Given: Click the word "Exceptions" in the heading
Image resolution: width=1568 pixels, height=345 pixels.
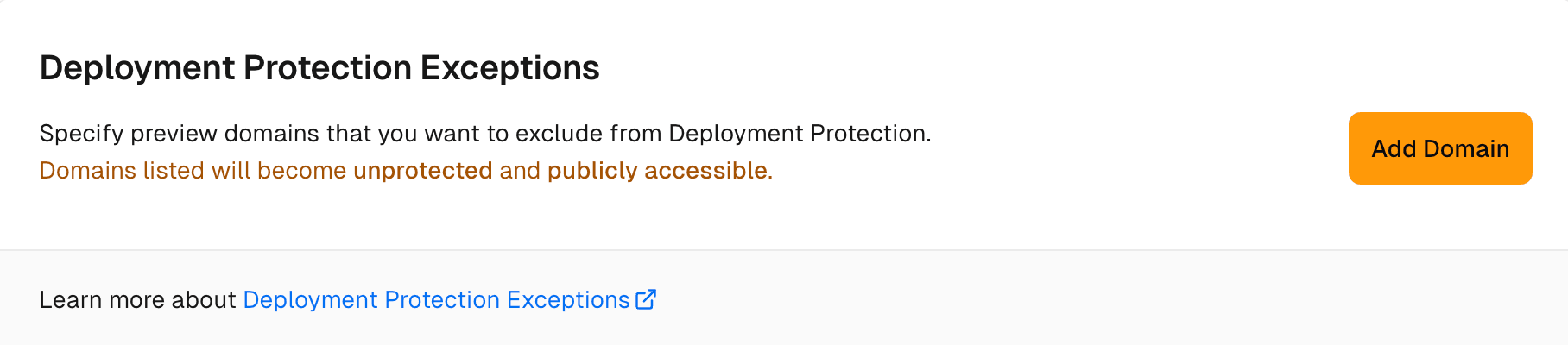Looking at the screenshot, I should coord(509,68).
